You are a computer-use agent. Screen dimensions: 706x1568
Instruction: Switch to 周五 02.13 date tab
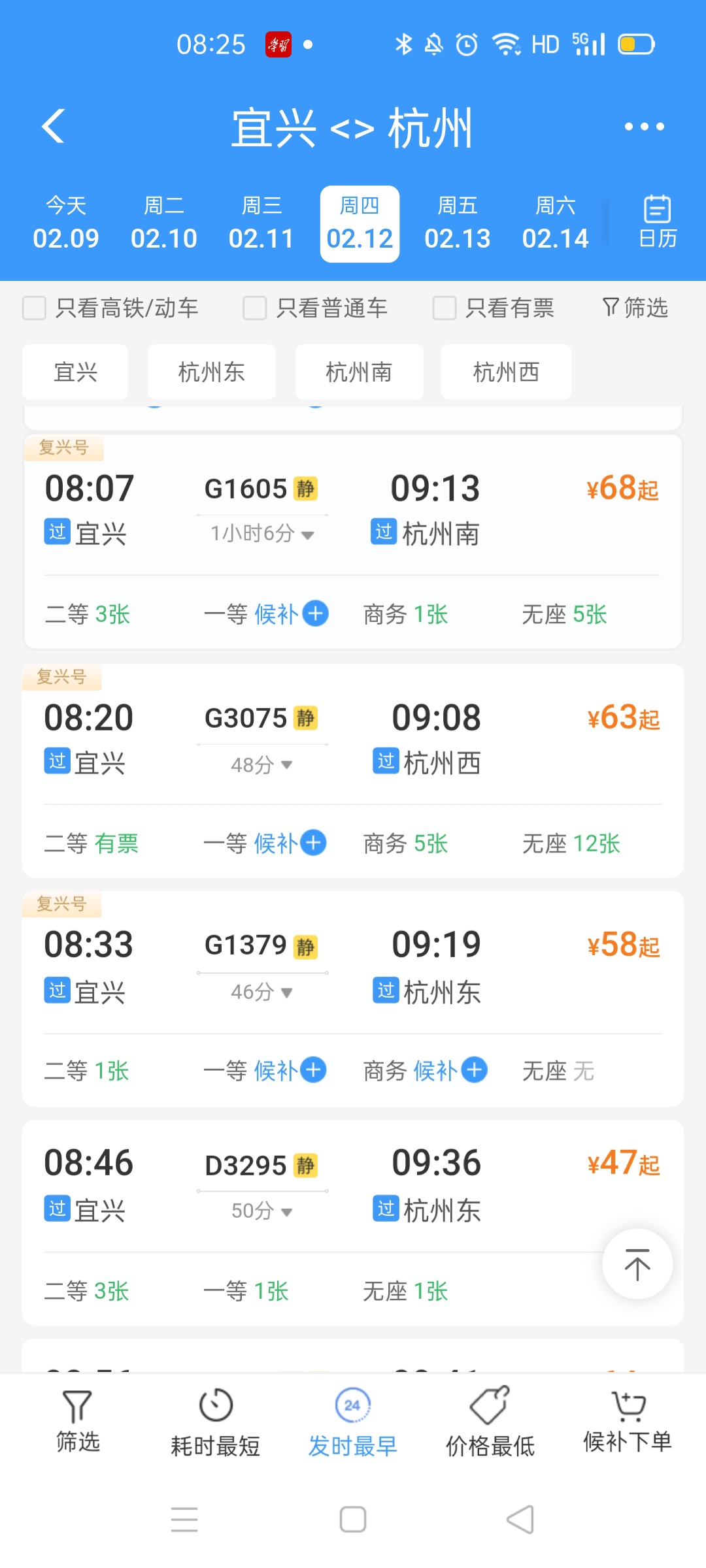(x=457, y=224)
